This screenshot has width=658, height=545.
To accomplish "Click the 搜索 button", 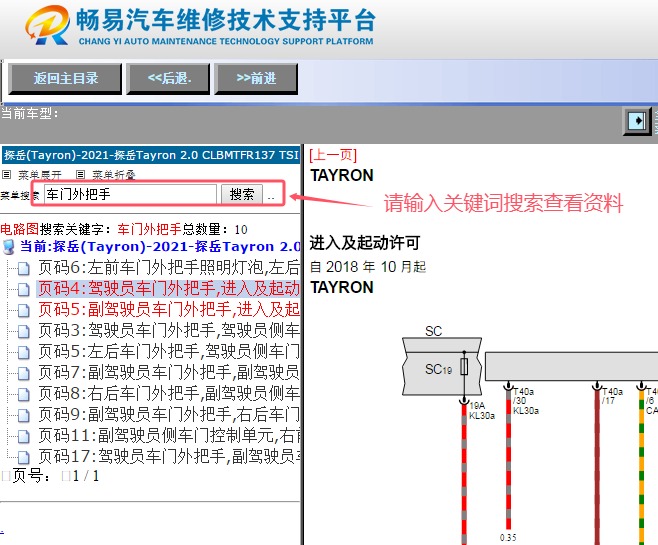I will [x=242, y=195].
